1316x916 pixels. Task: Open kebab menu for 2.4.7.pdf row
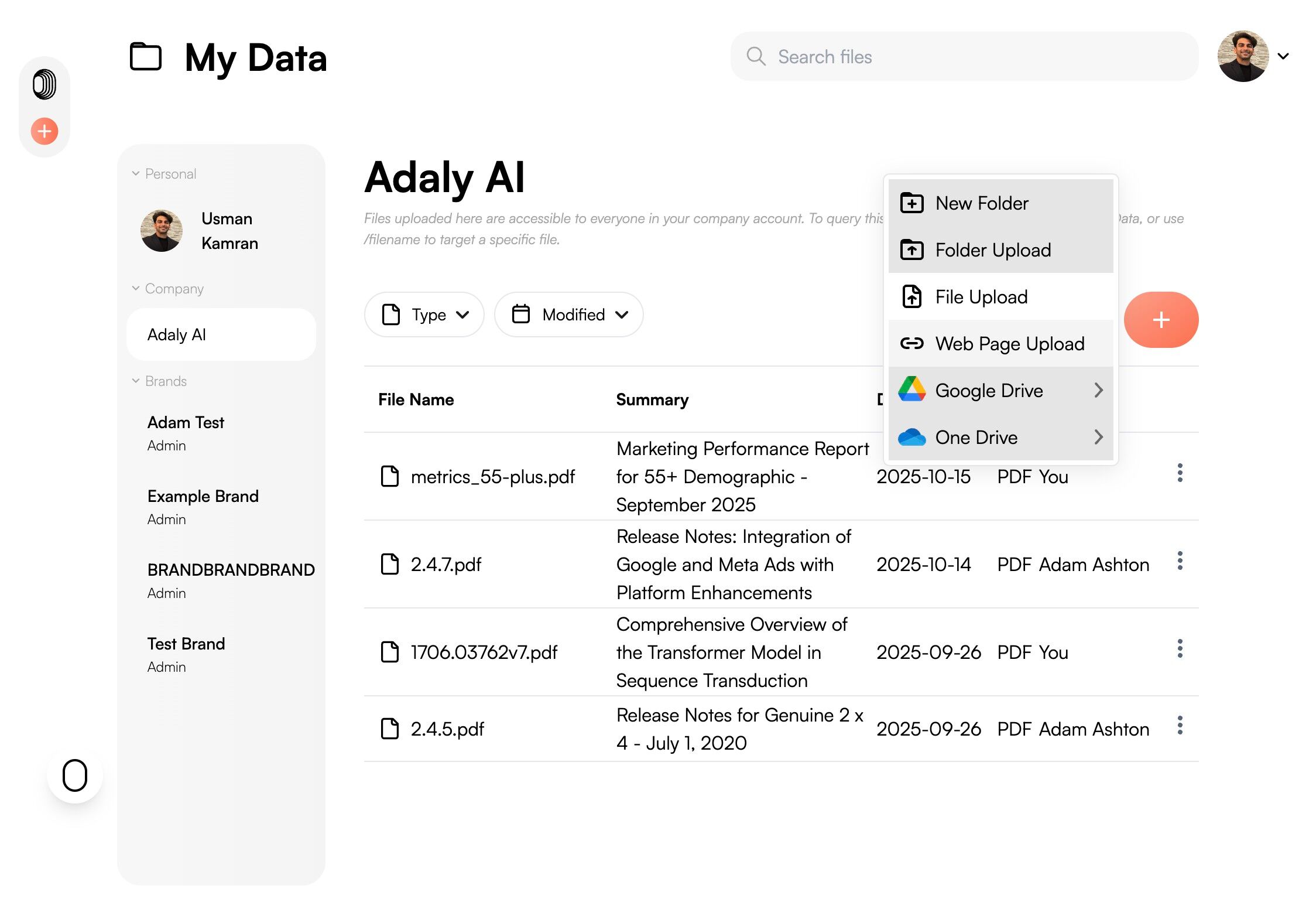pyautogui.click(x=1180, y=561)
